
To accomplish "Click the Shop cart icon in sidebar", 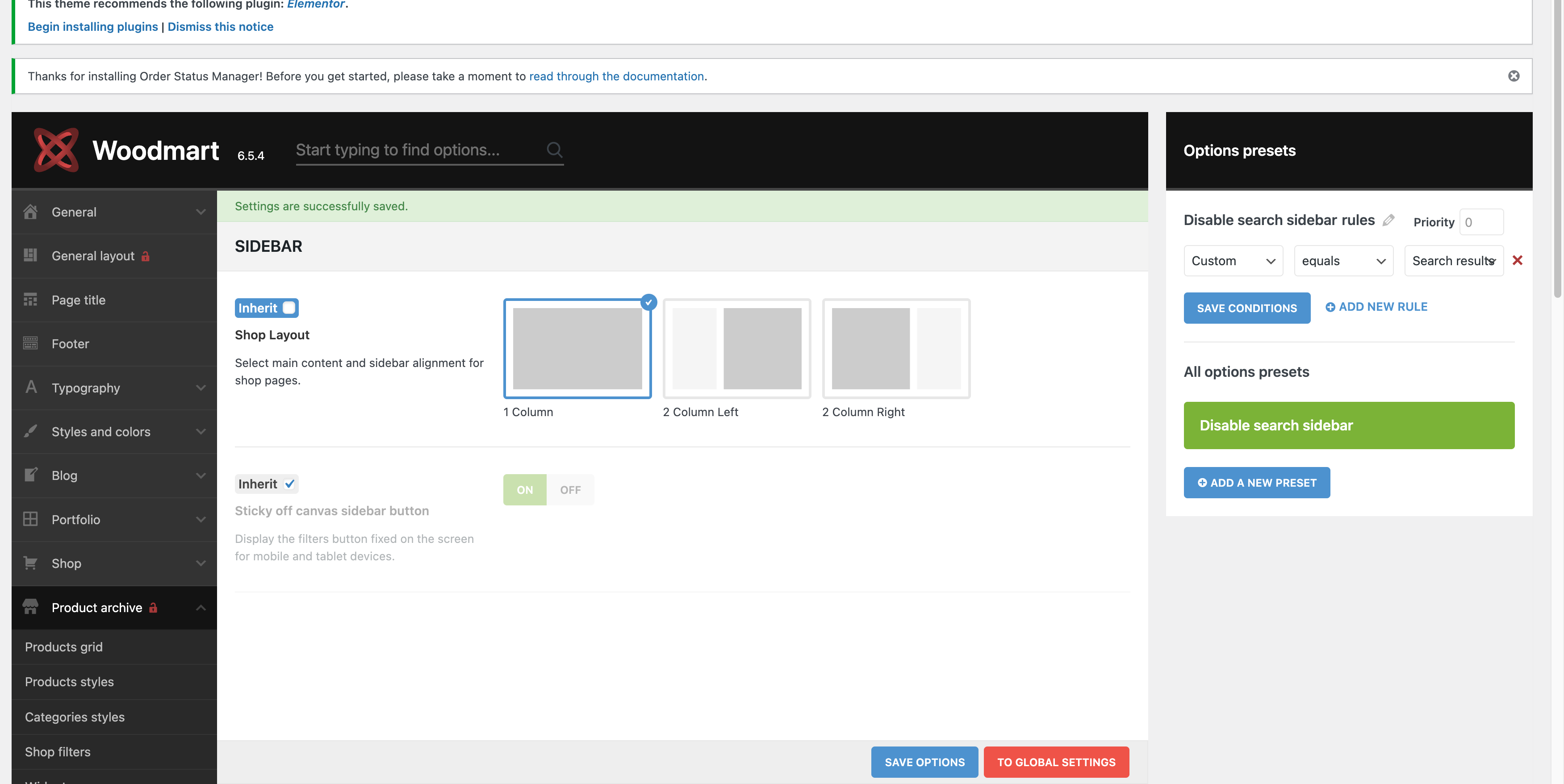I will 30,563.
